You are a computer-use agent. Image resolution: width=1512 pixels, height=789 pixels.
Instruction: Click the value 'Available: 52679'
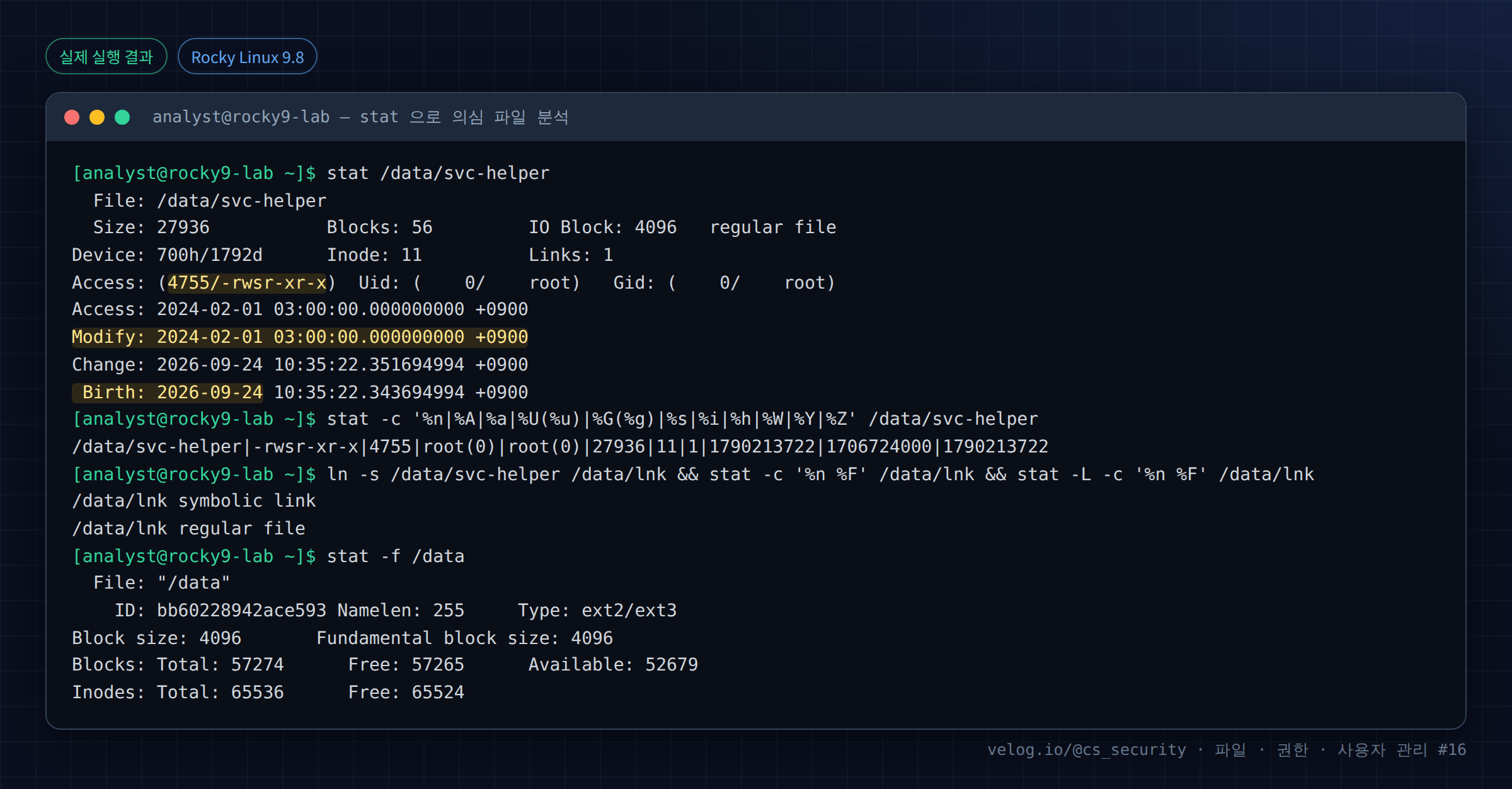click(x=613, y=665)
